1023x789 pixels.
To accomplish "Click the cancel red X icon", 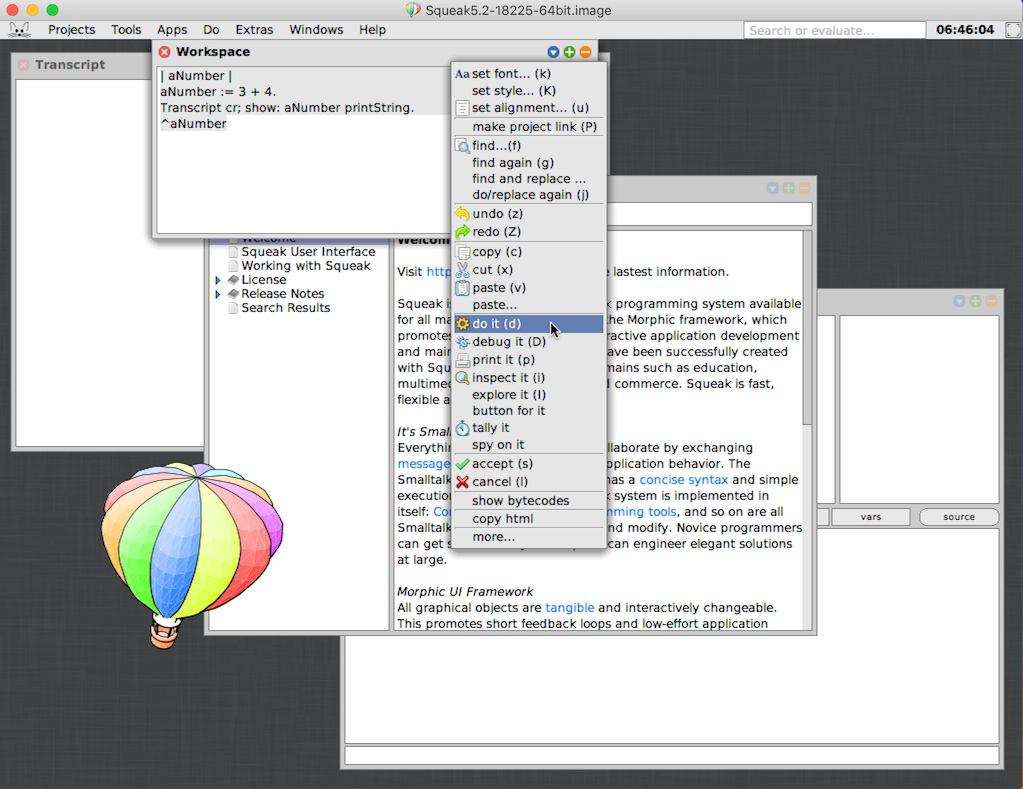I will tap(462, 482).
